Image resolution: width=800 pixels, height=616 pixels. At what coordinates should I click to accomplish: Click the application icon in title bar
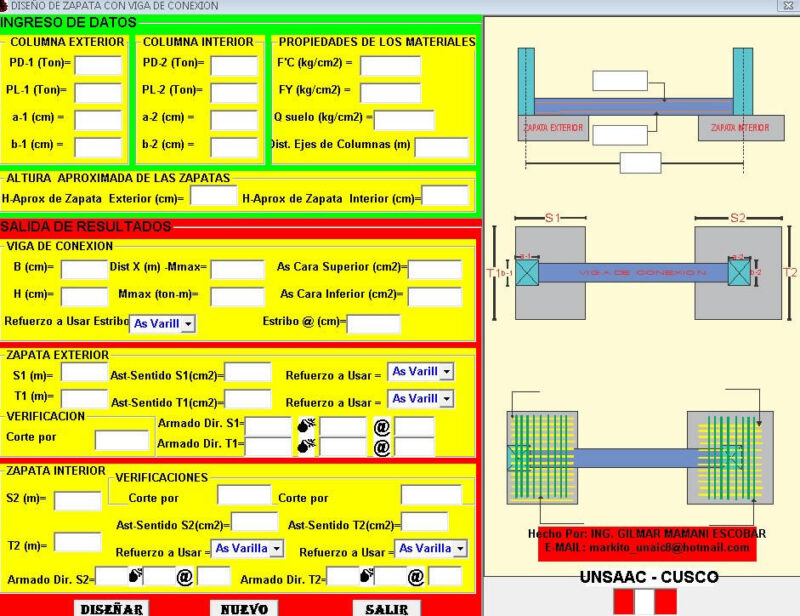click(x=3, y=6)
